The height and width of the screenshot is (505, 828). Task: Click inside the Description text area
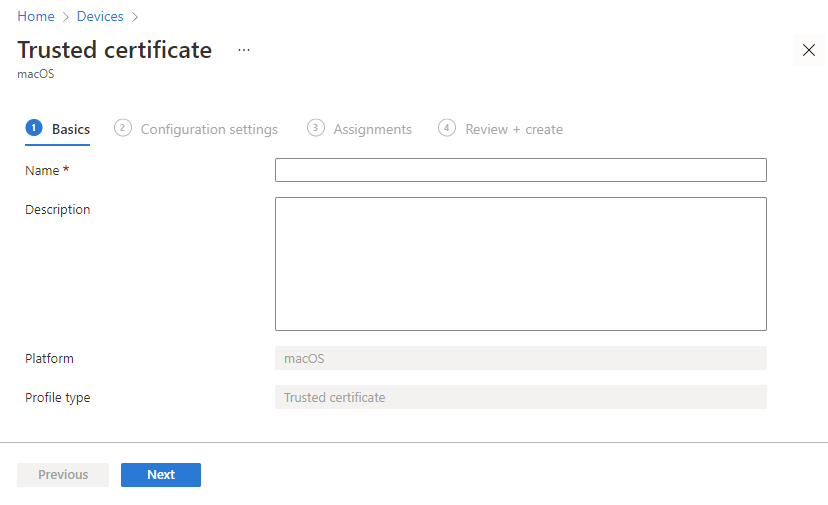(x=520, y=264)
